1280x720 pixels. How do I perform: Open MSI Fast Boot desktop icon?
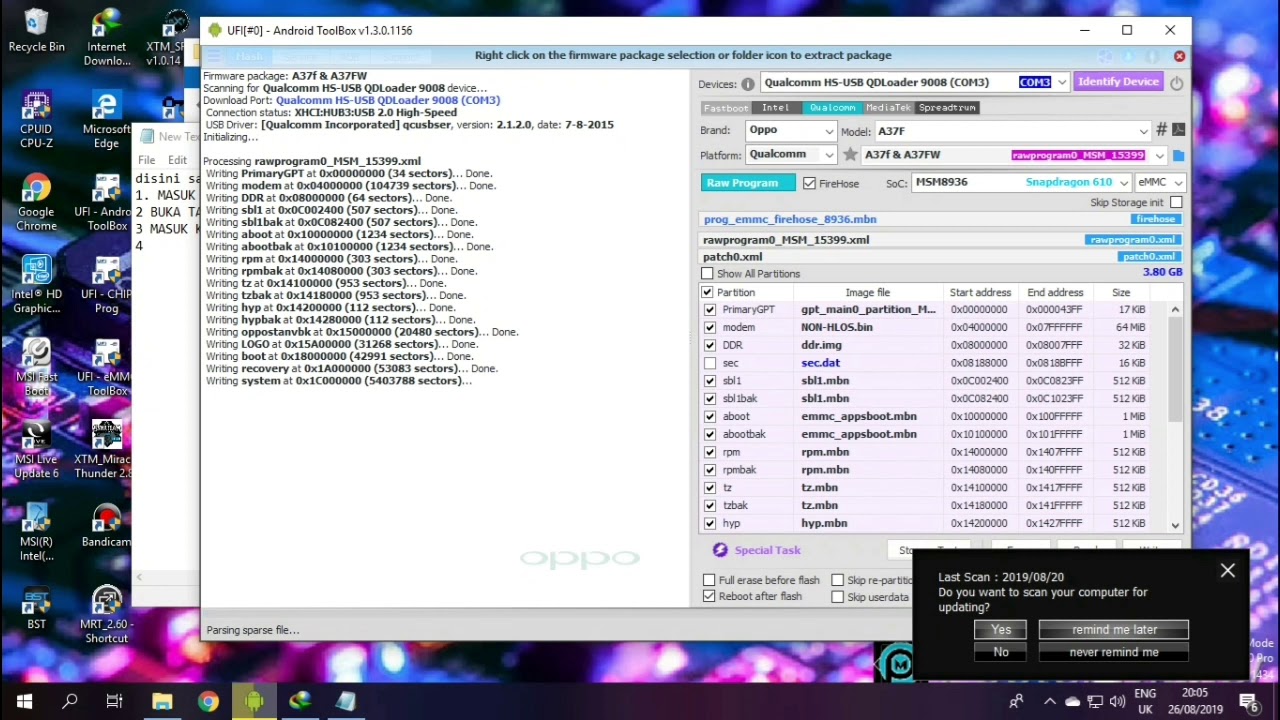tap(36, 369)
